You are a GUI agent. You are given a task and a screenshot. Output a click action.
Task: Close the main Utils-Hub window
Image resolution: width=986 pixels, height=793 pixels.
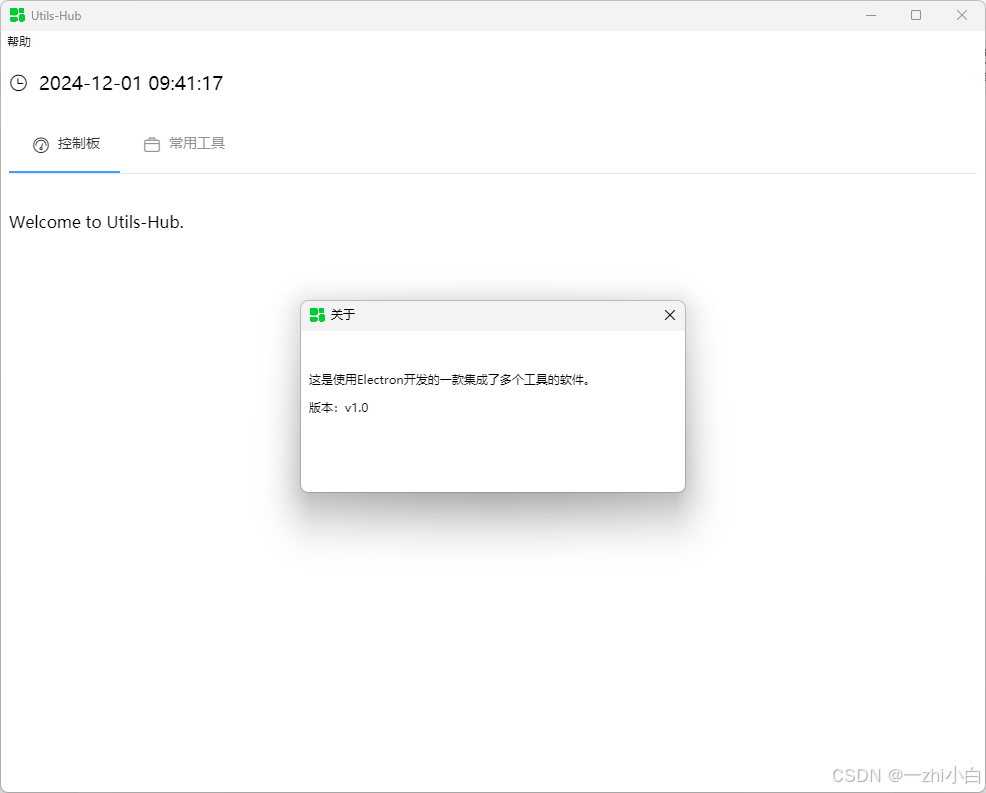click(x=961, y=15)
